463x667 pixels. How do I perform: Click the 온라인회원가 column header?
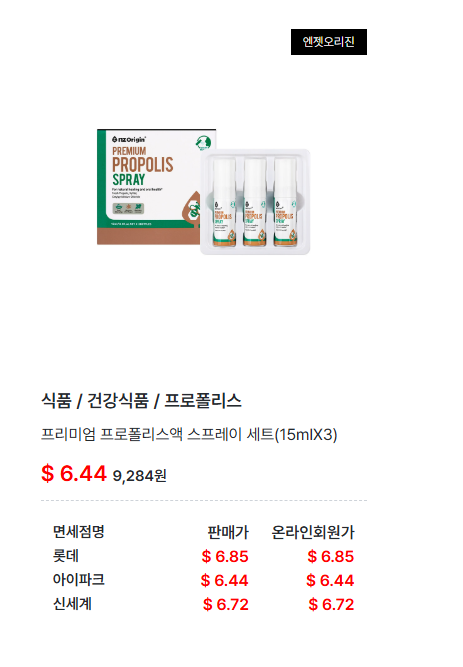coord(313,532)
